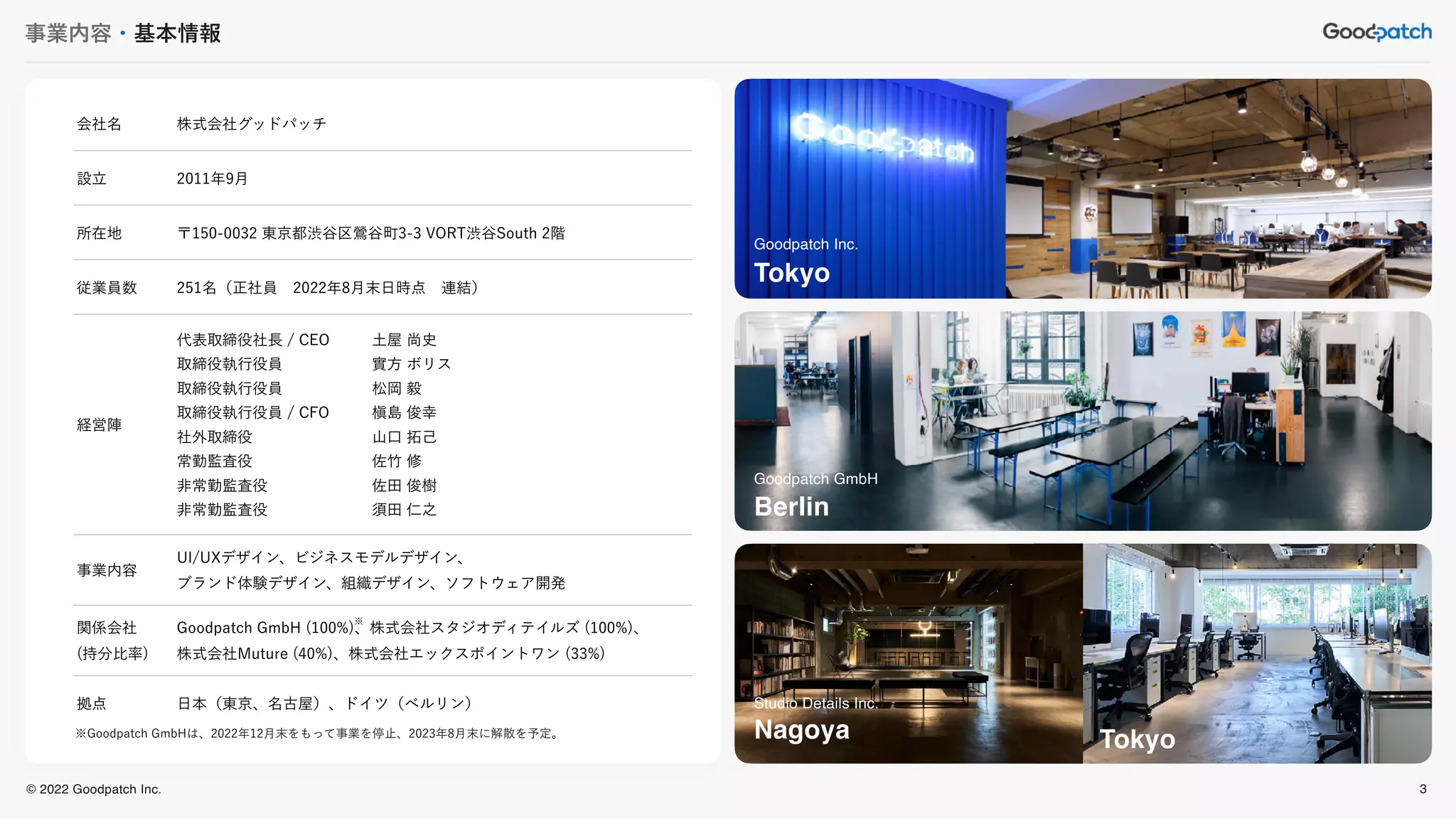Select the 会社名 row label

[100, 124]
